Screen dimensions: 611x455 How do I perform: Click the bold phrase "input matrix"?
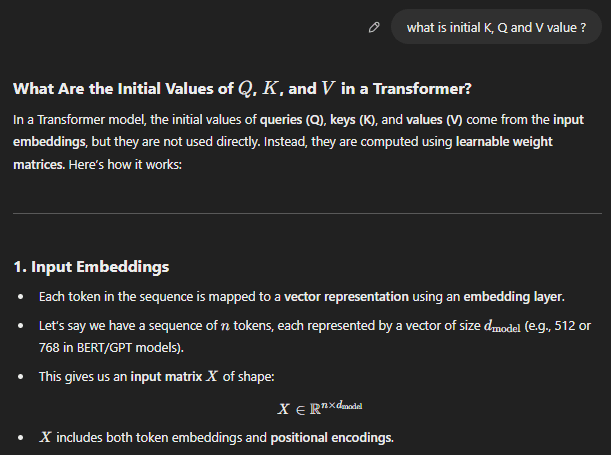(x=165, y=376)
